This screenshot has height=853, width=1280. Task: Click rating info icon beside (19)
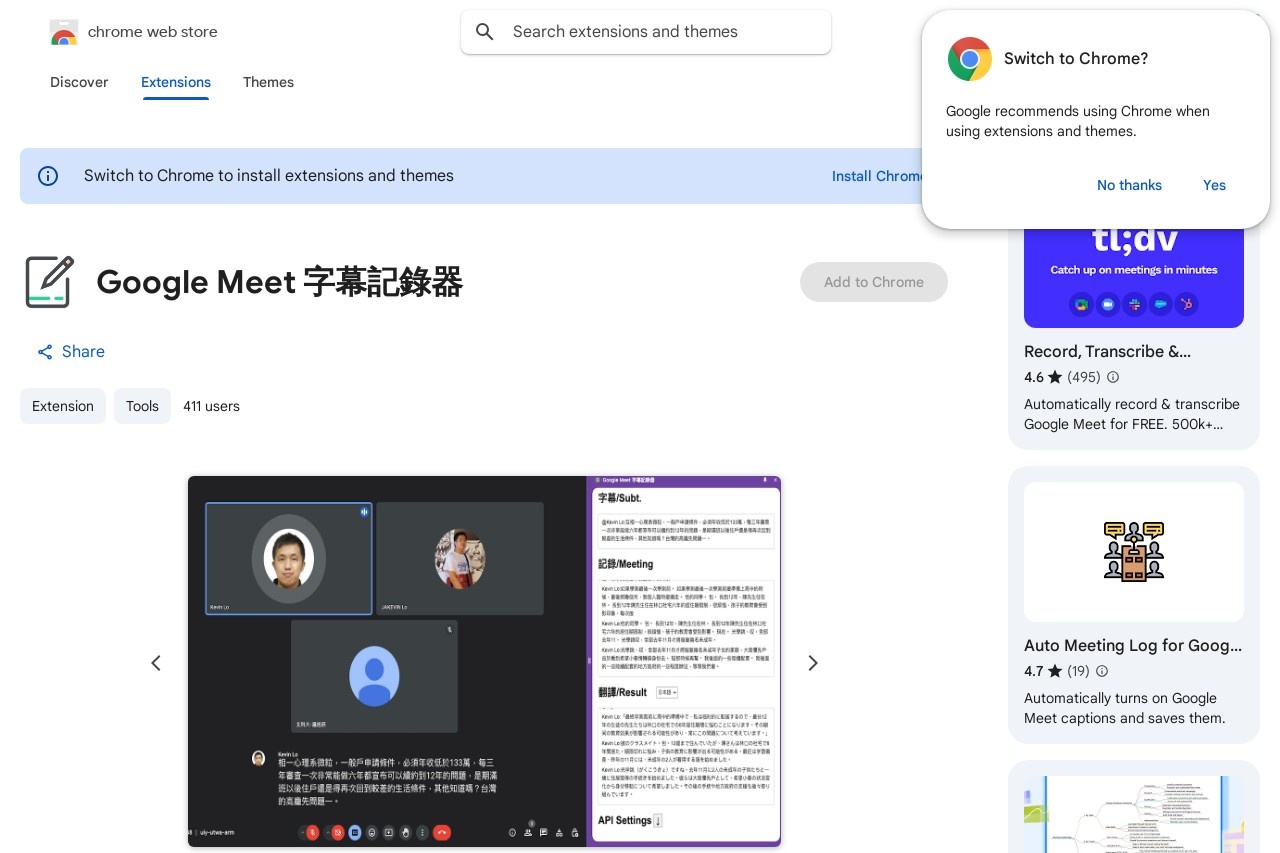[x=1102, y=672]
